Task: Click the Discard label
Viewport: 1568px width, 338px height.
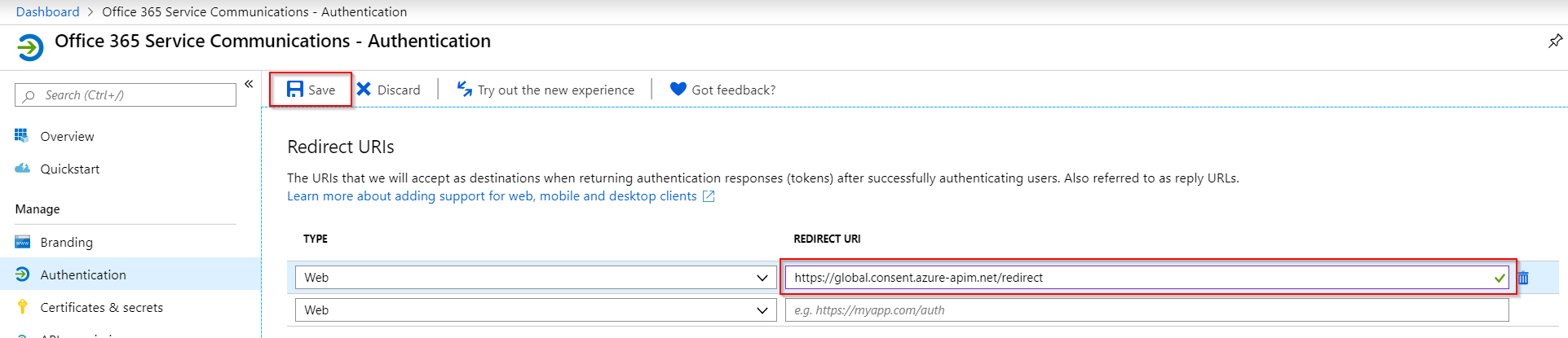Action: coord(399,90)
